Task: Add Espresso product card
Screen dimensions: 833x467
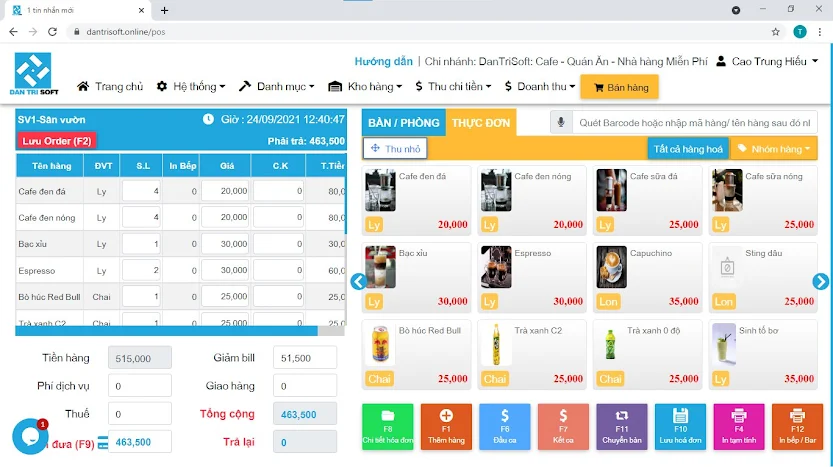Action: [532, 277]
